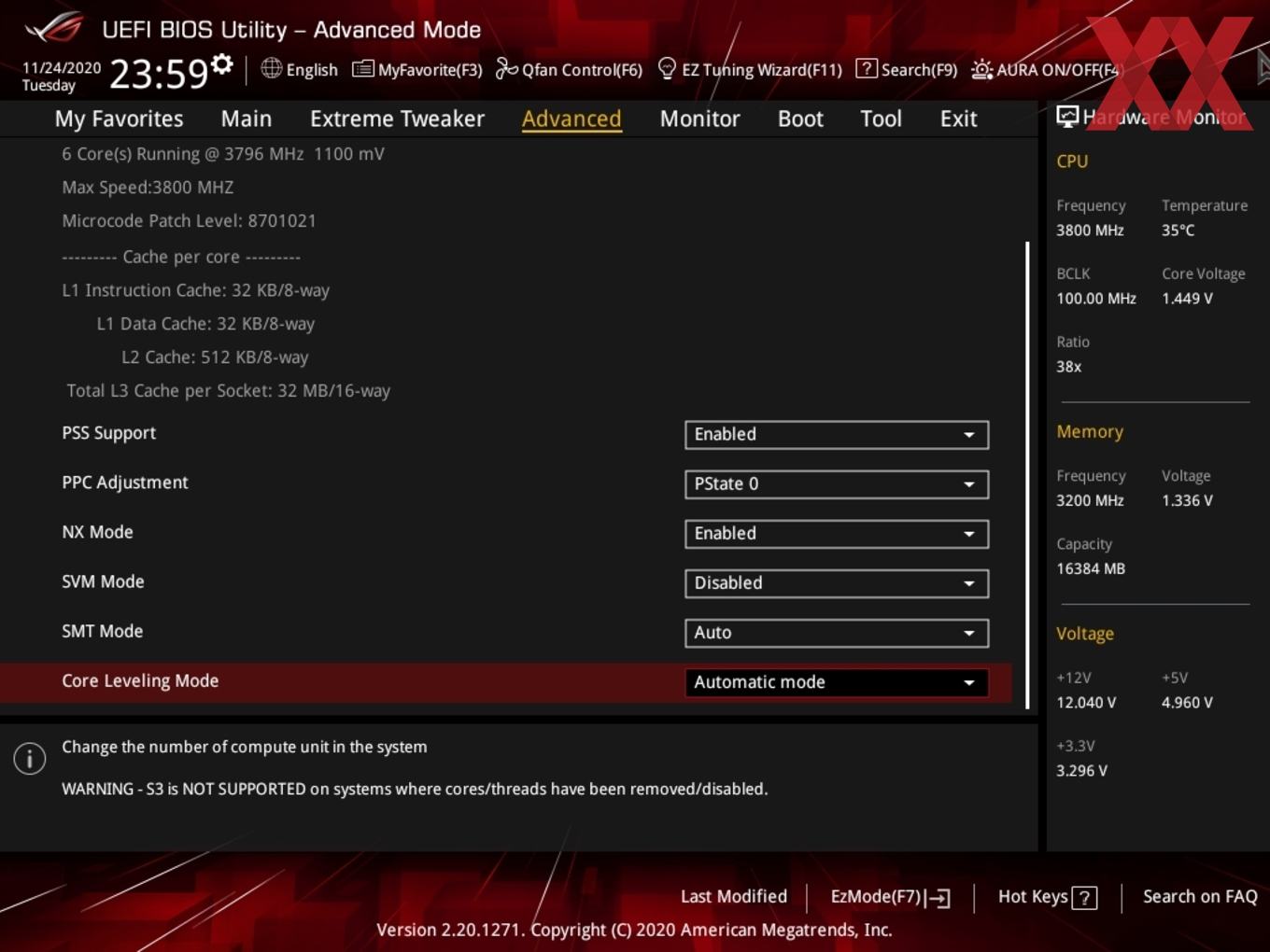Open the PSS Support dropdown
The height and width of the screenshot is (952, 1270).
(x=837, y=435)
